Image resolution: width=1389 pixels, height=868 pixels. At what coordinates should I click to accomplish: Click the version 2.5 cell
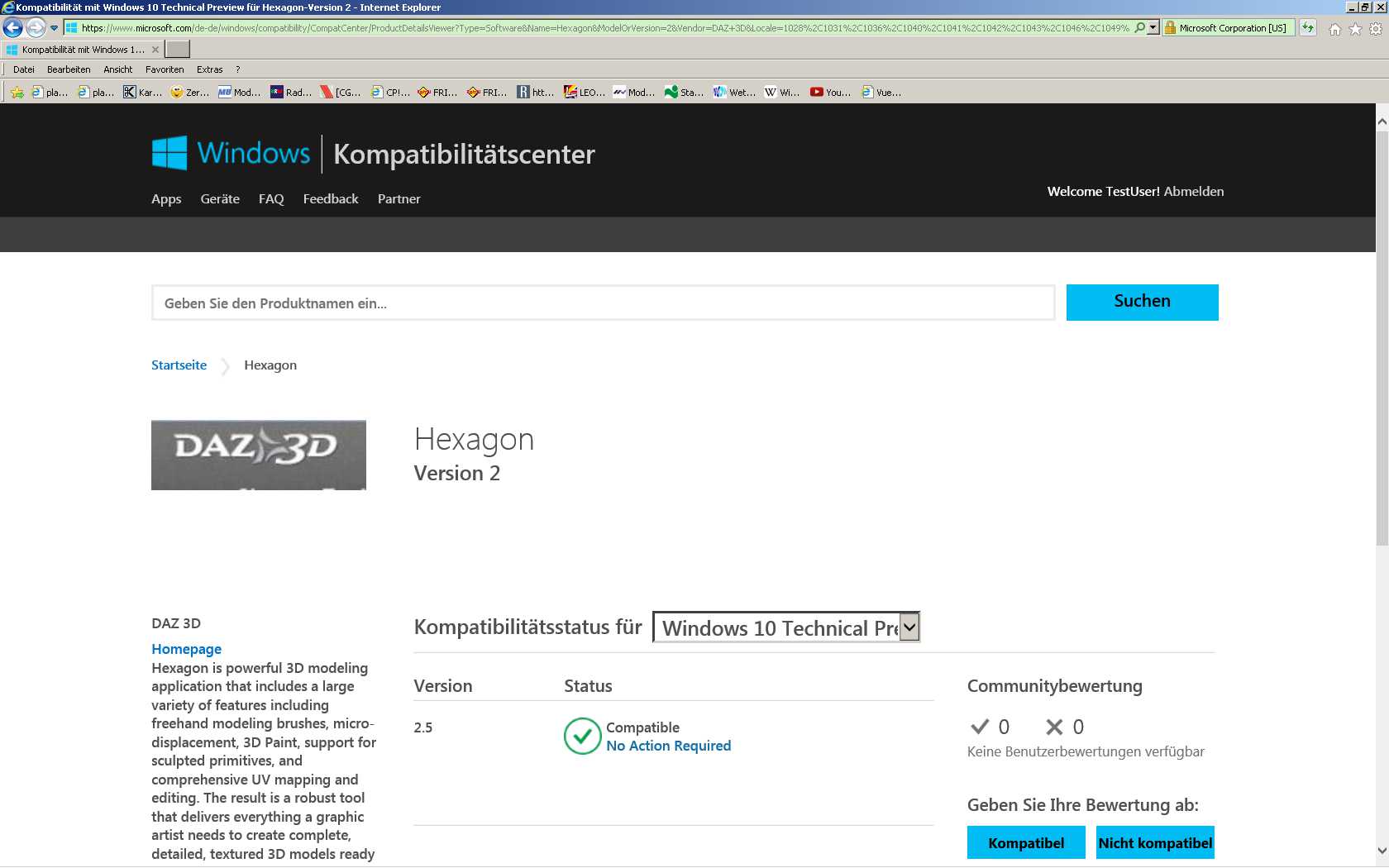423,727
